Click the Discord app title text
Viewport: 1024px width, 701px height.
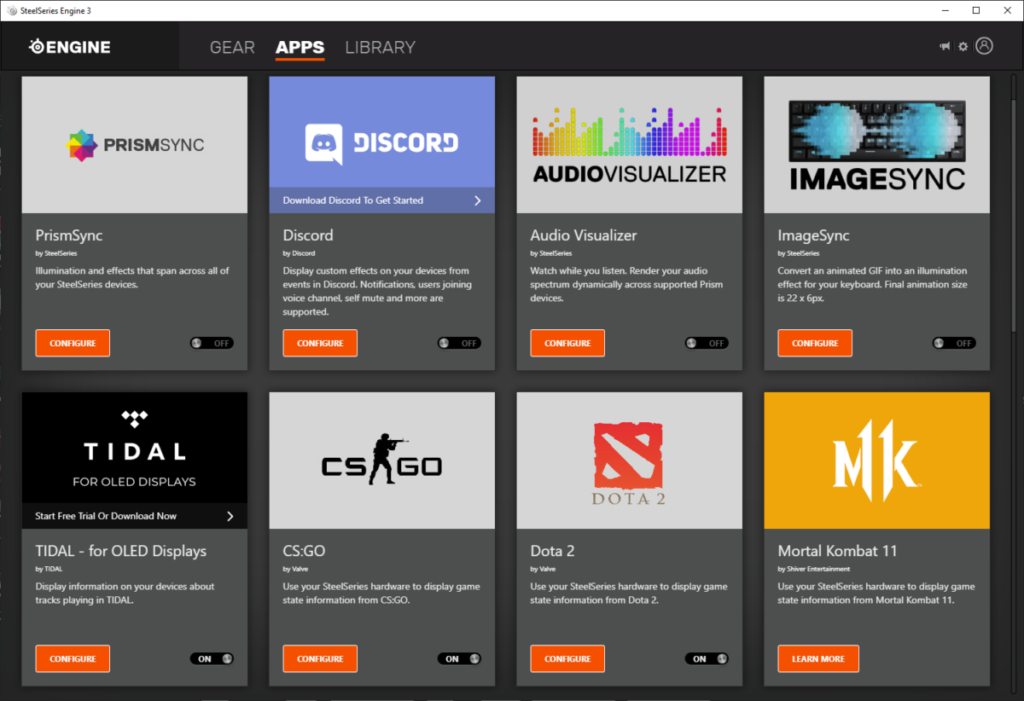pyautogui.click(x=308, y=235)
